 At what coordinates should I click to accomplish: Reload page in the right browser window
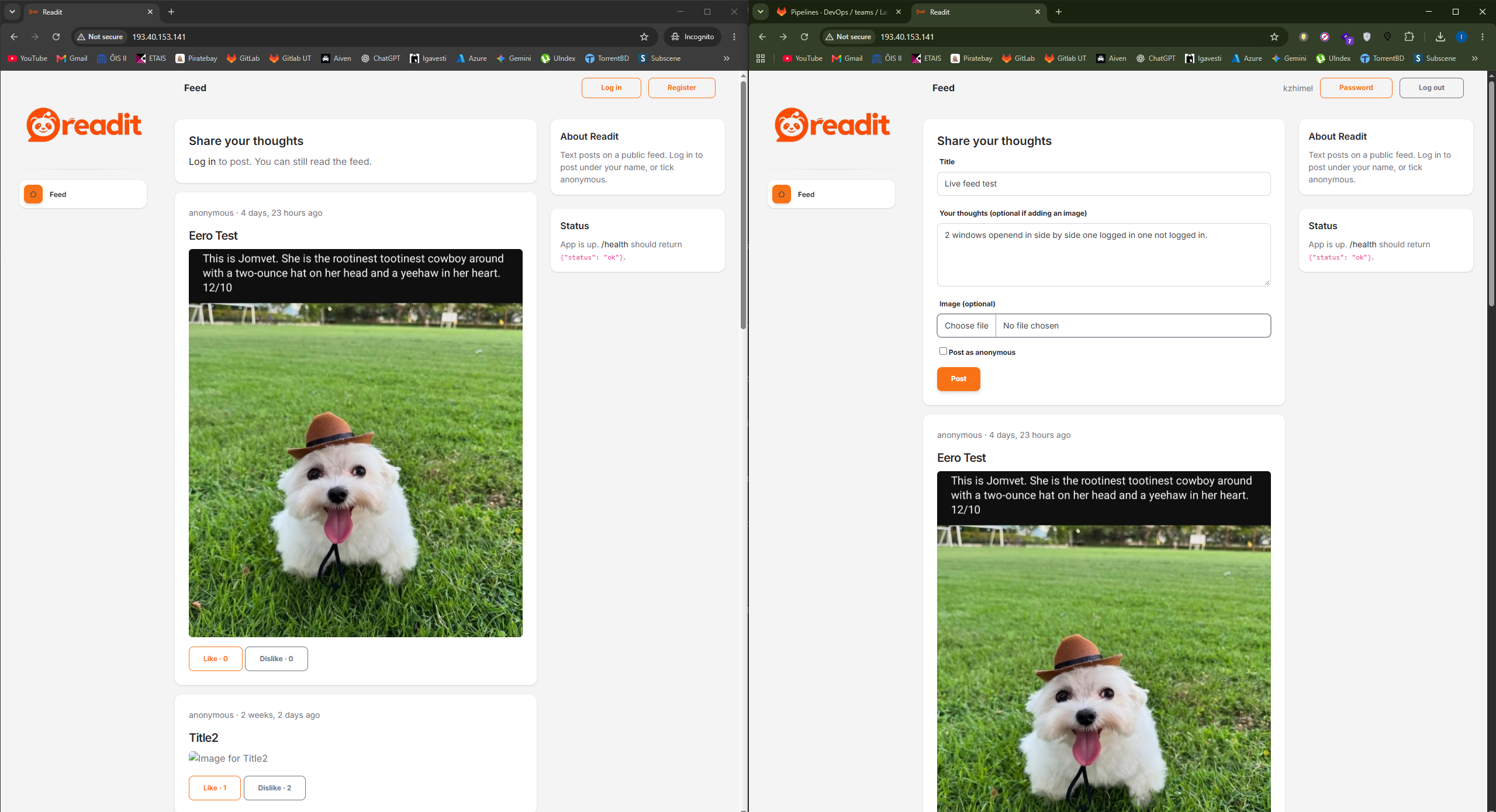[804, 37]
